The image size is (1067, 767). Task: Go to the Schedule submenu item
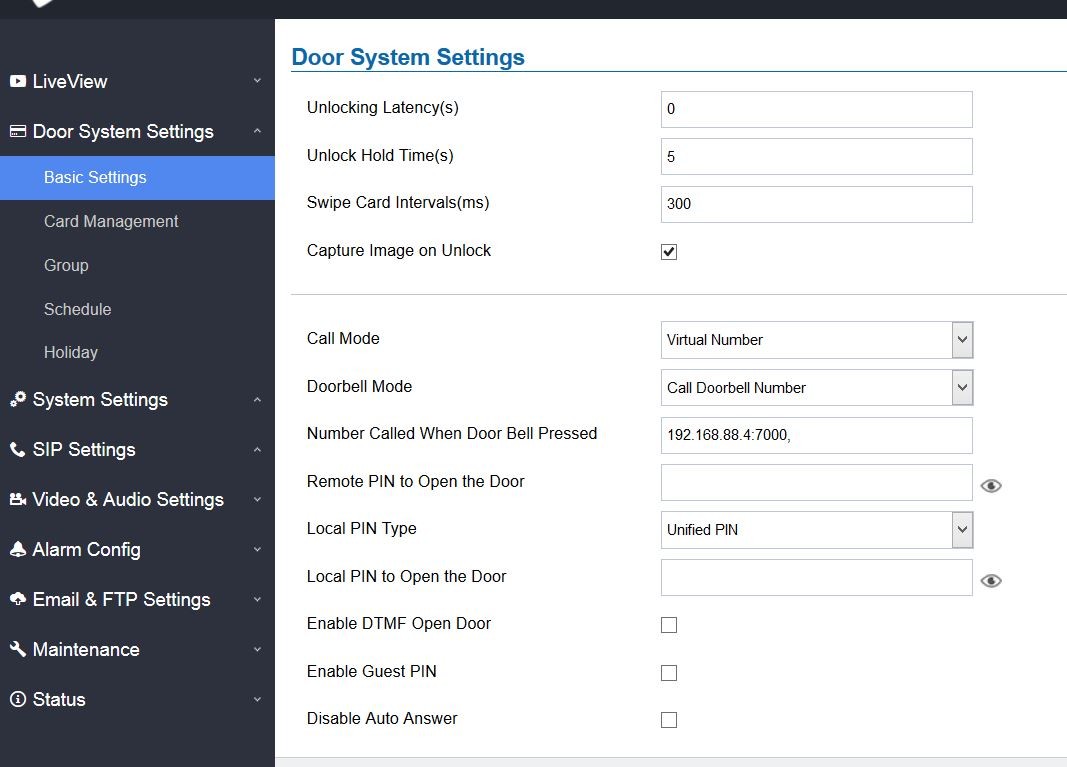(x=77, y=309)
